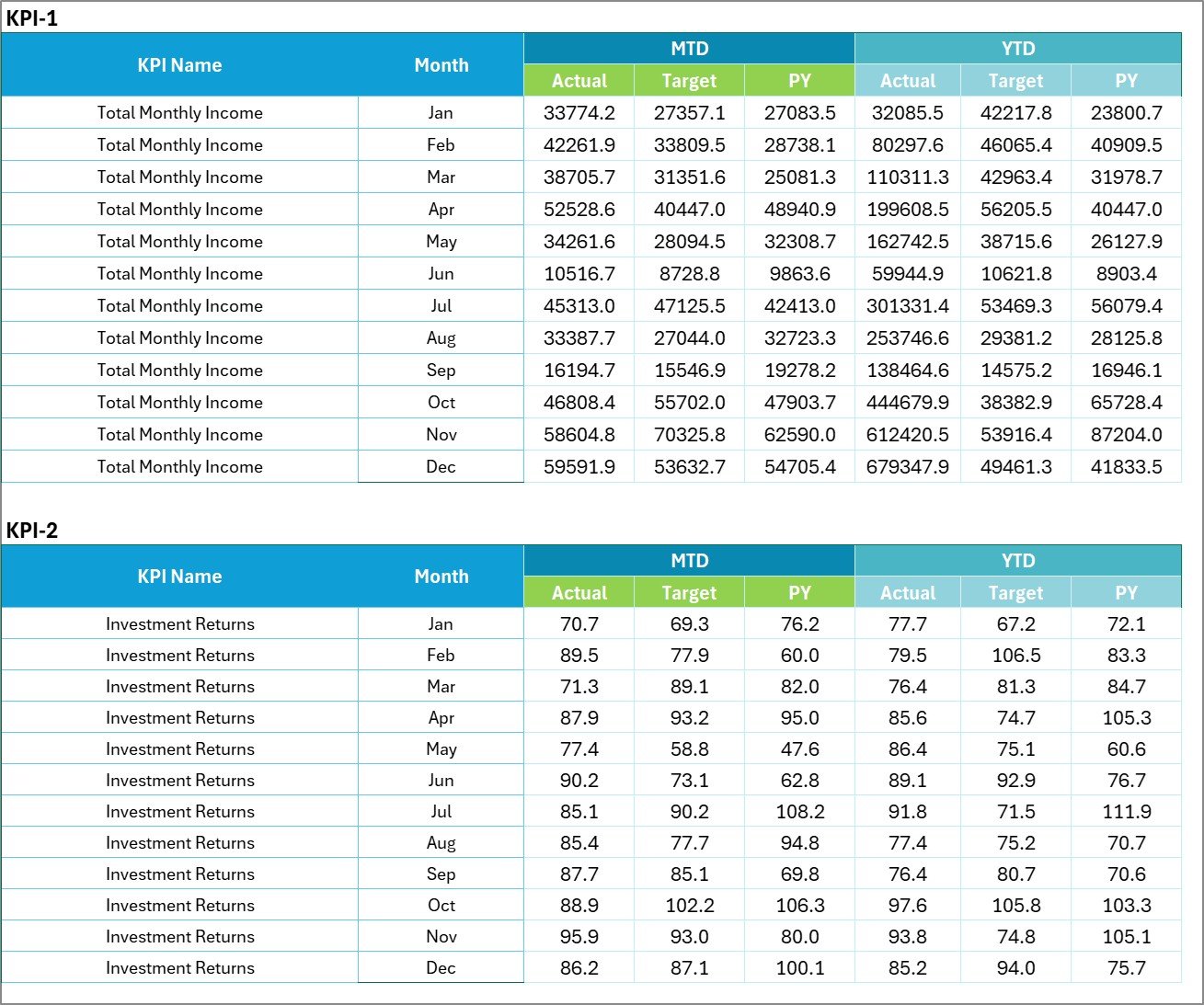Click the YTD Actual value 97.6 in KPI-2
The image size is (1204, 1005).
click(x=909, y=905)
